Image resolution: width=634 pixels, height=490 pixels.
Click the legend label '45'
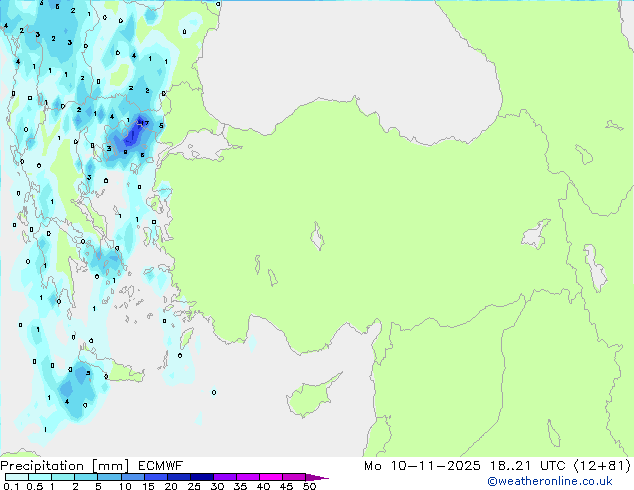click(x=286, y=486)
